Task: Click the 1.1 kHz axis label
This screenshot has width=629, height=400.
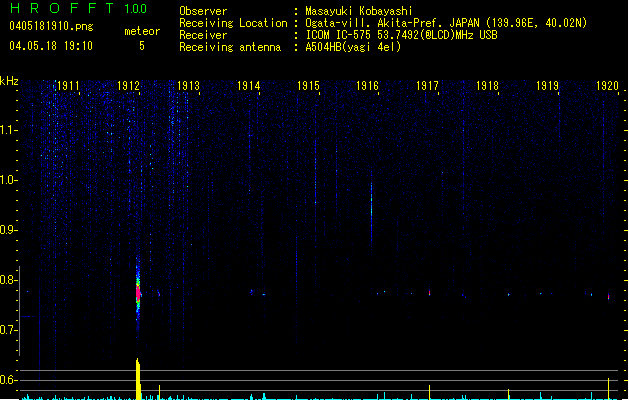Action: (x=8, y=130)
